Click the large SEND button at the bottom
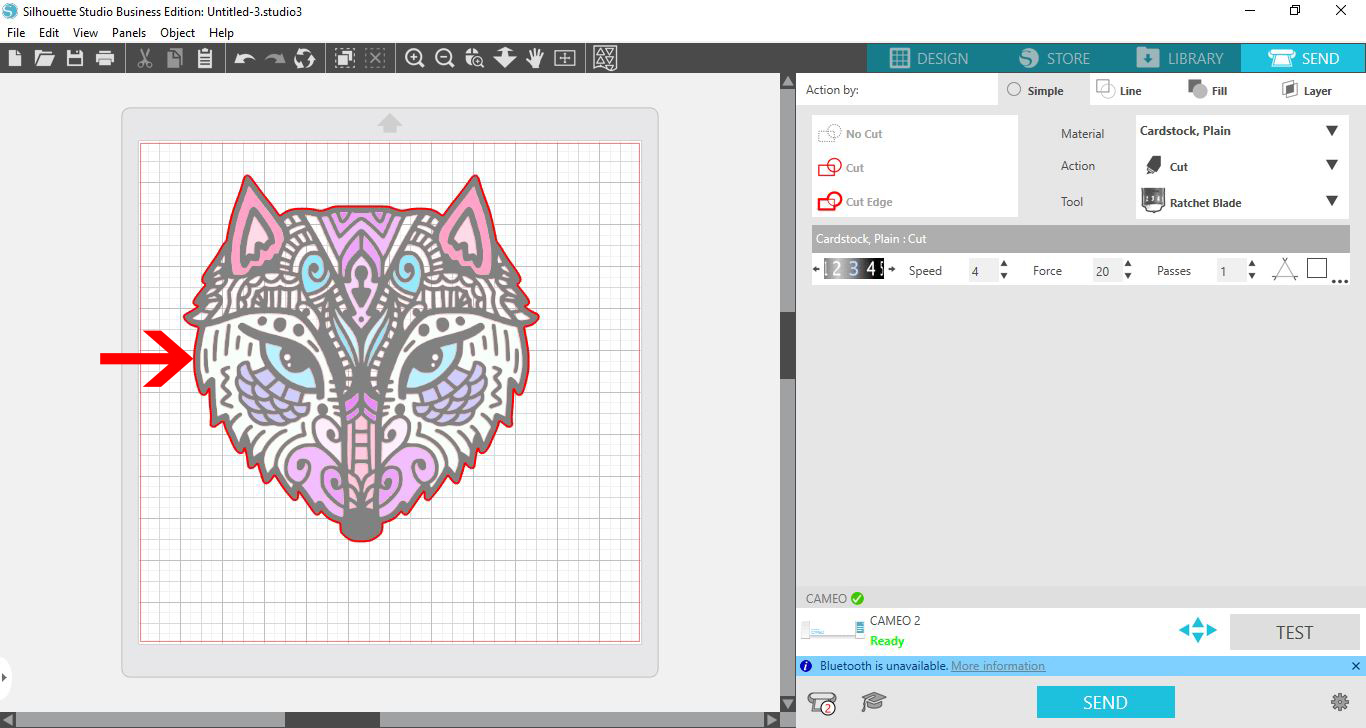The height and width of the screenshot is (728, 1366). [1105, 702]
